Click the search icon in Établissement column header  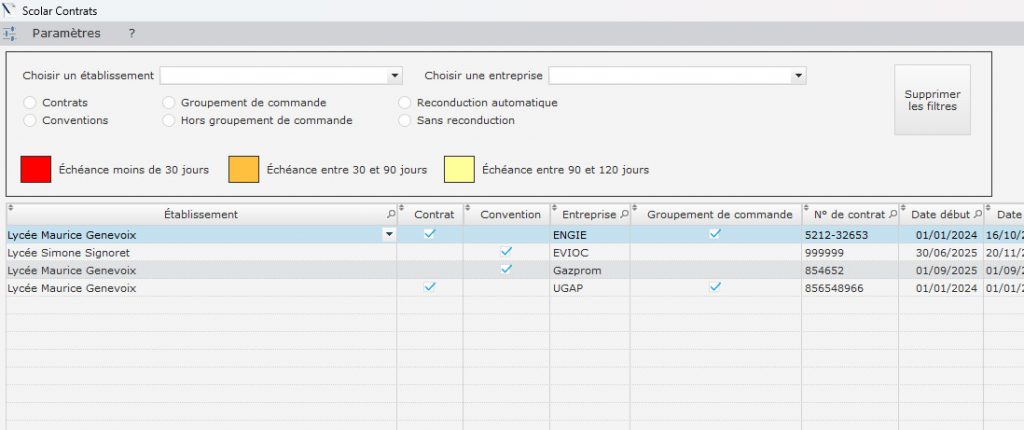[390, 214]
